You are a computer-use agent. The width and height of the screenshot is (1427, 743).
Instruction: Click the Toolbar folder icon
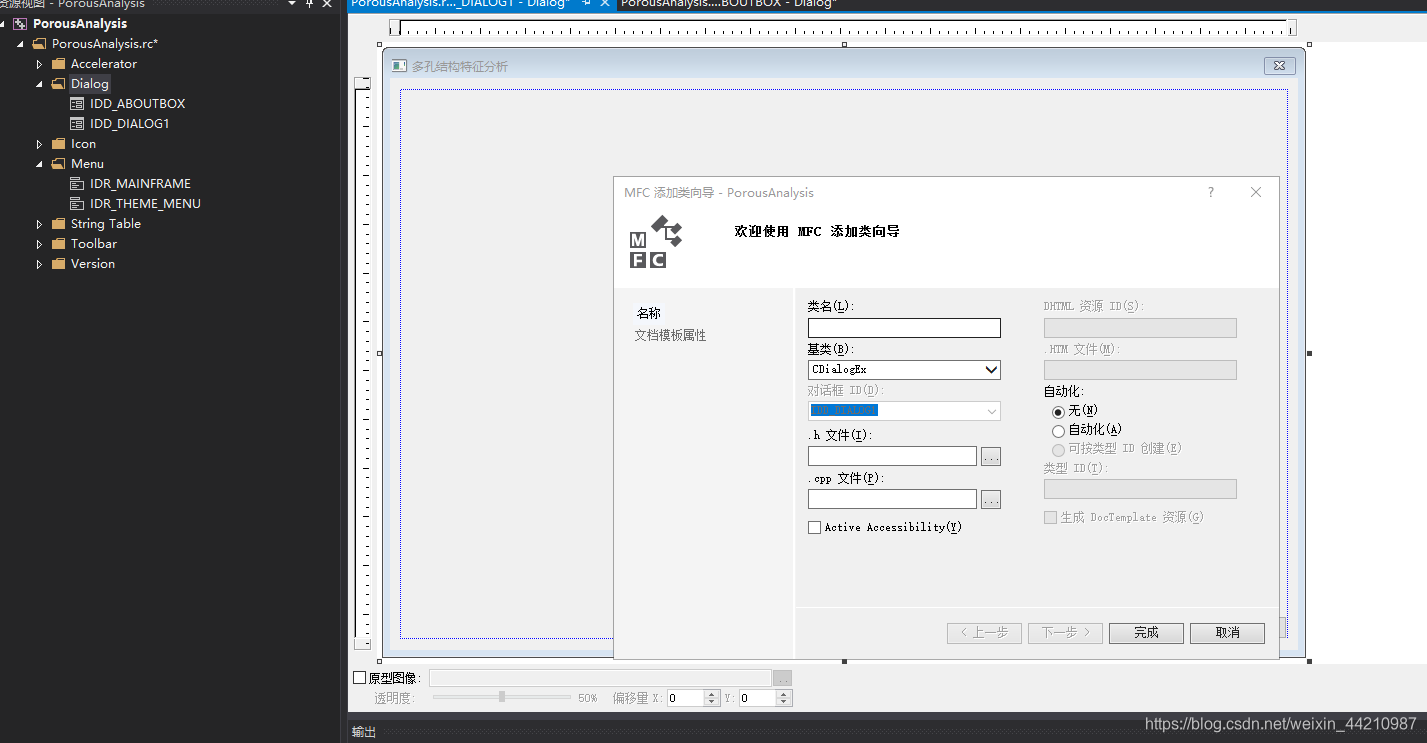tap(58, 243)
